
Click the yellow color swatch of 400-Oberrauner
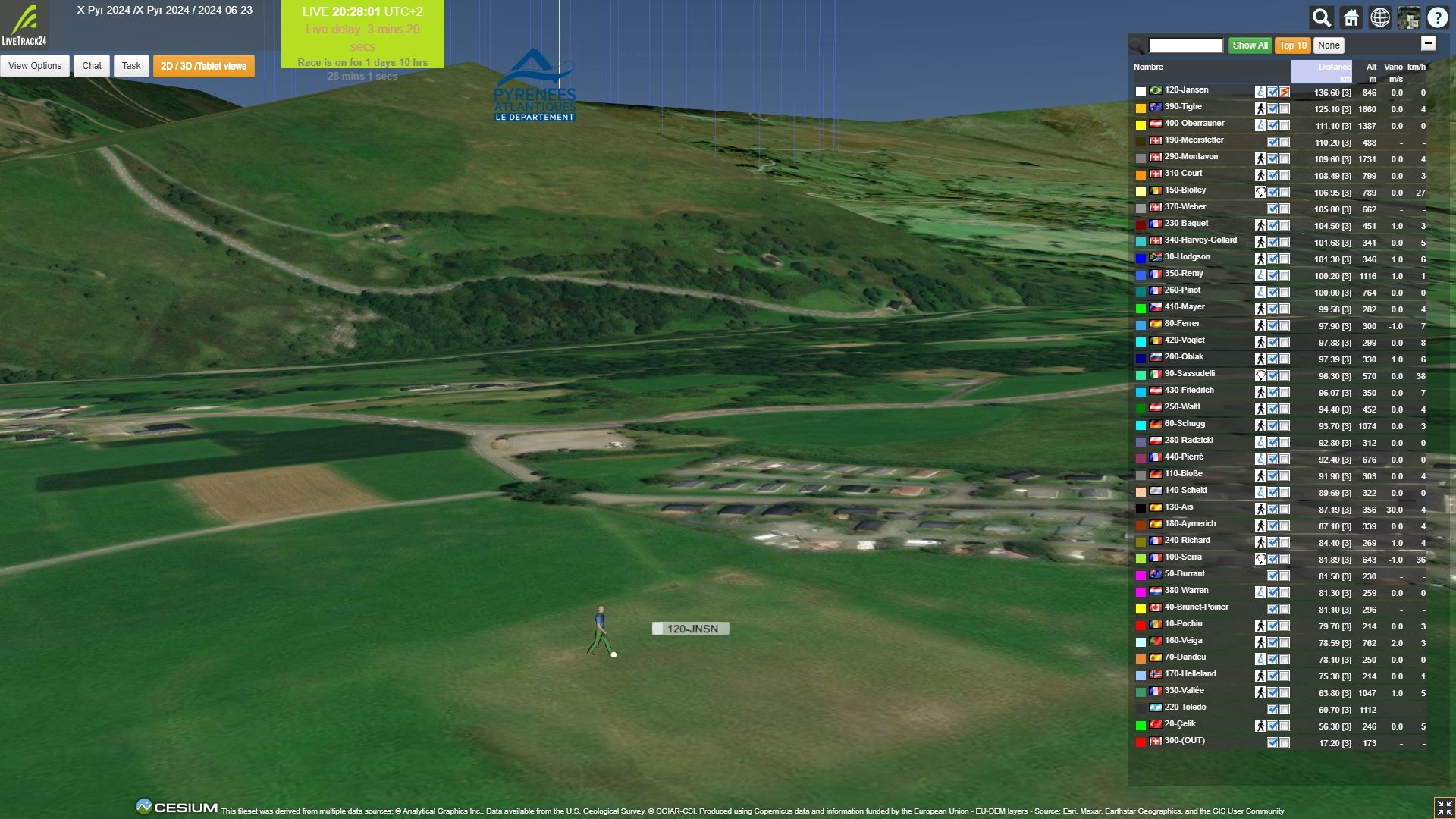(1141, 125)
